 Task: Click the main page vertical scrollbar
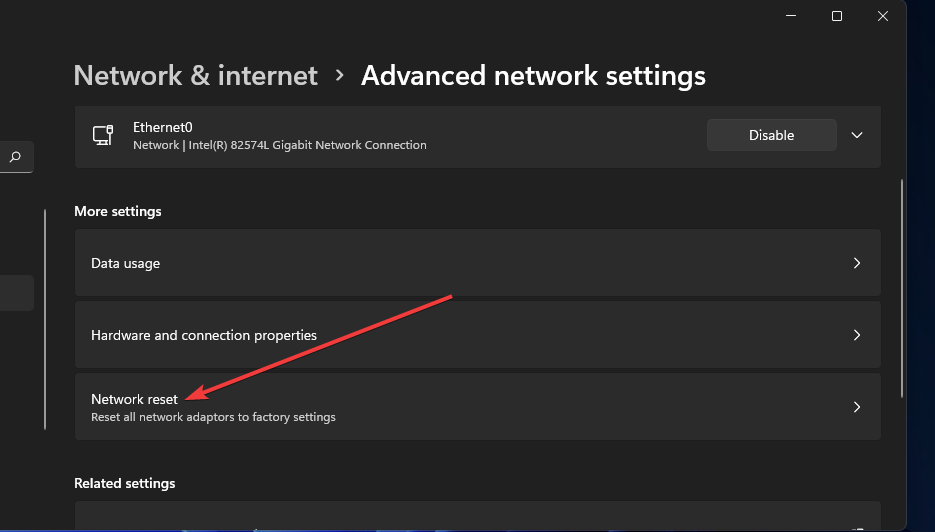[903, 288]
